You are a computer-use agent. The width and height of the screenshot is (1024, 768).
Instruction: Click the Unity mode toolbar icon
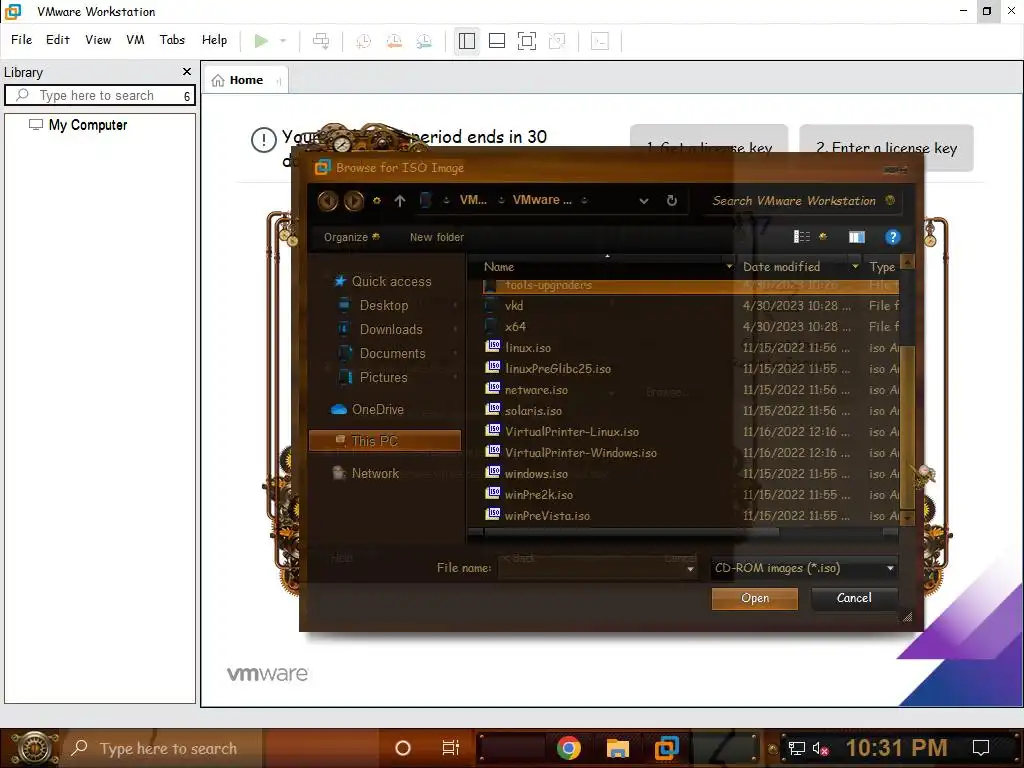click(557, 41)
